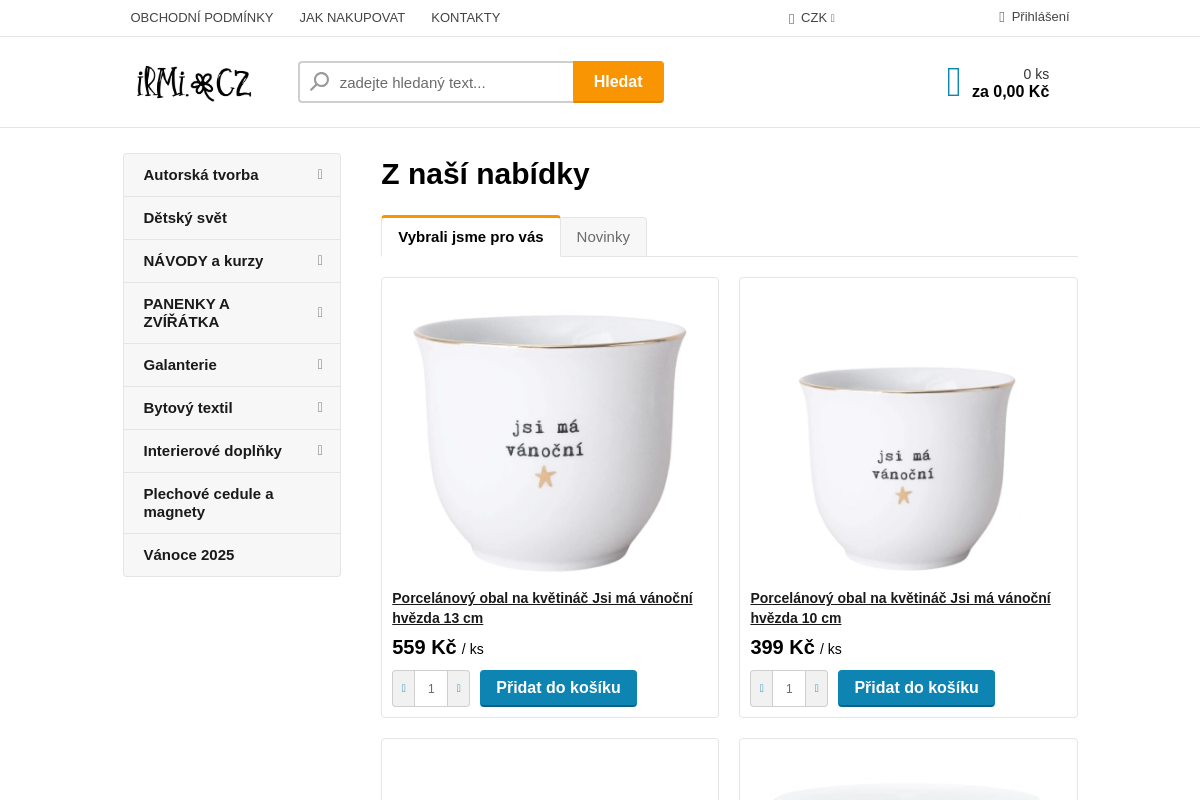Expand the Bytový textil category arrow
This screenshot has width=1200, height=800.
(x=319, y=408)
